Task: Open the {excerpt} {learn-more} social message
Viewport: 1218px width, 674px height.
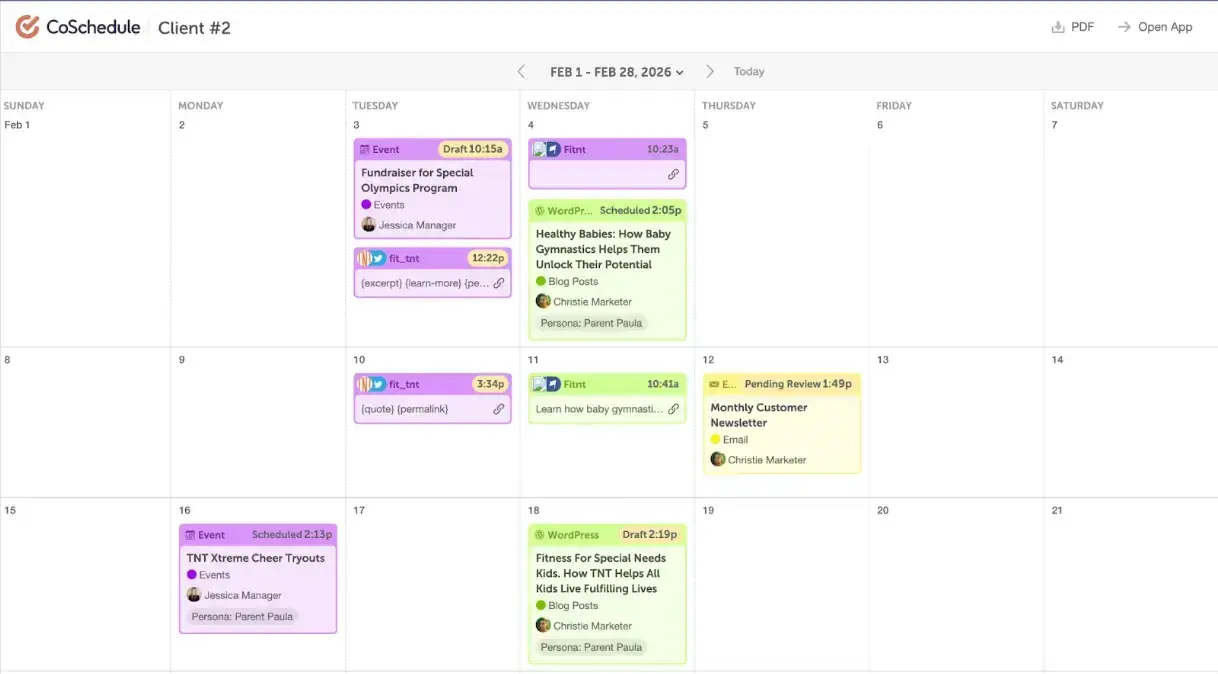Action: [425, 283]
